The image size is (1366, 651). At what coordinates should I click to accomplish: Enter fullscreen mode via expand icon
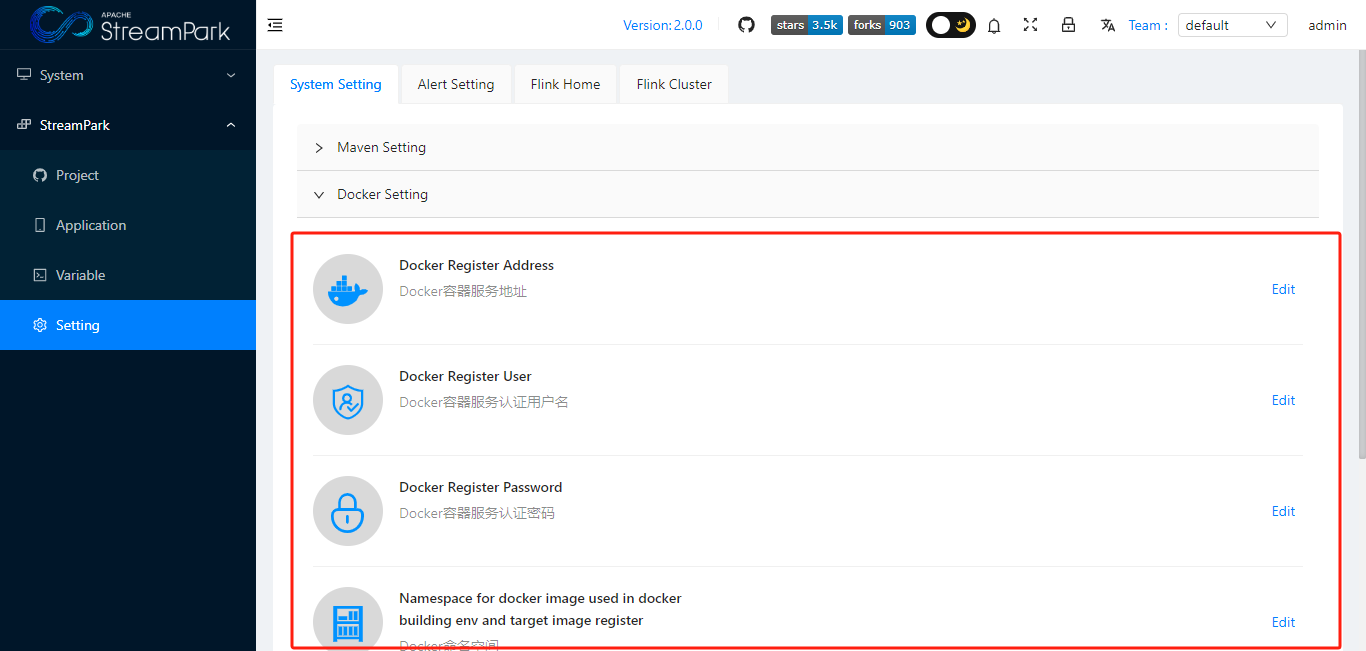coord(1031,25)
